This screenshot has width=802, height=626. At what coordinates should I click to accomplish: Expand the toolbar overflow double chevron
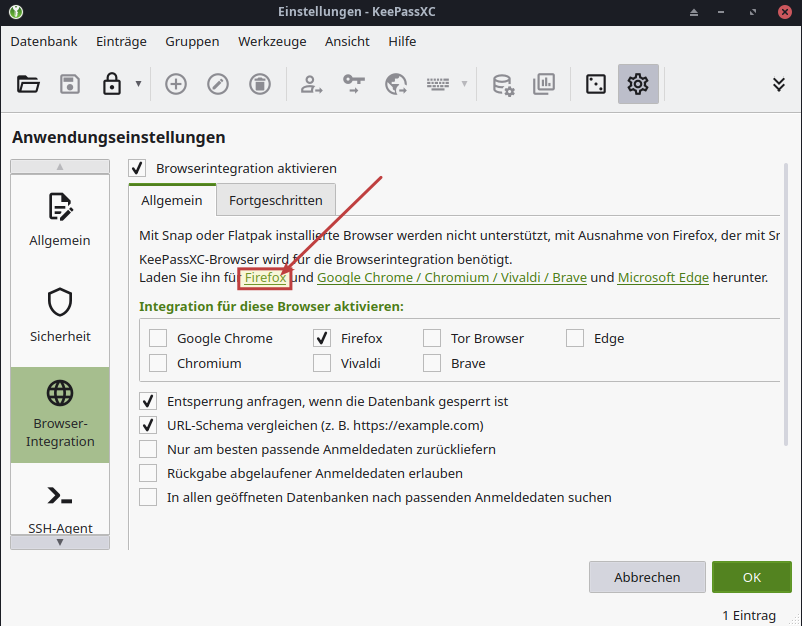point(778,84)
